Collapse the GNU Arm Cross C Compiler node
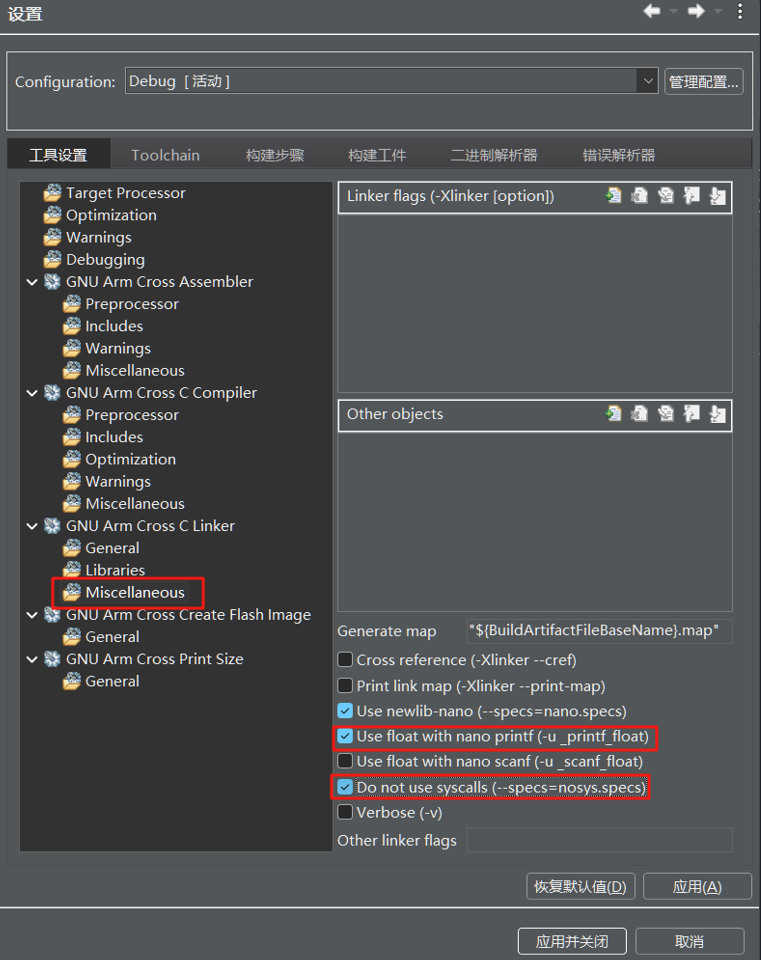This screenshot has width=761, height=960. pos(32,392)
